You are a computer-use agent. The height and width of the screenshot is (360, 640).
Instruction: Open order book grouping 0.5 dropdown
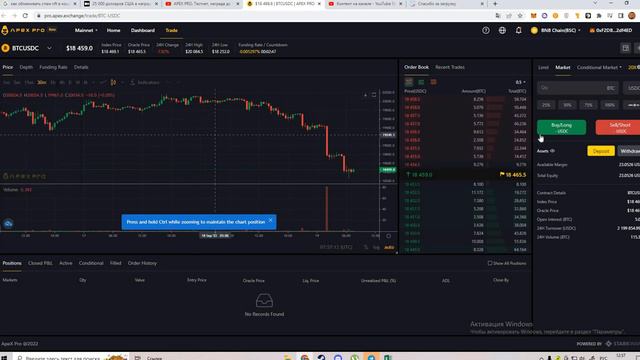pos(520,82)
